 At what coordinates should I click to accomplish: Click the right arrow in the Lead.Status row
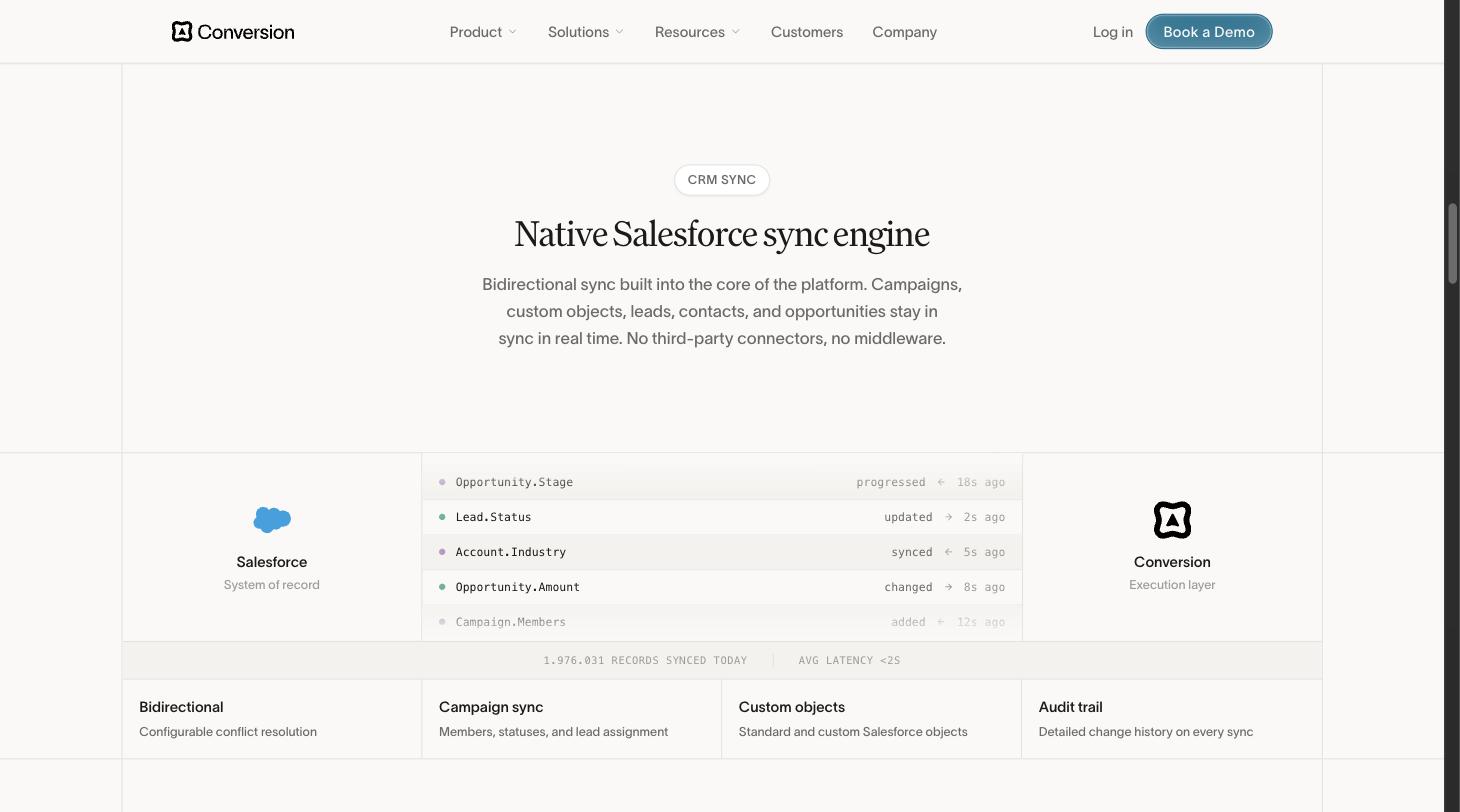(948, 517)
